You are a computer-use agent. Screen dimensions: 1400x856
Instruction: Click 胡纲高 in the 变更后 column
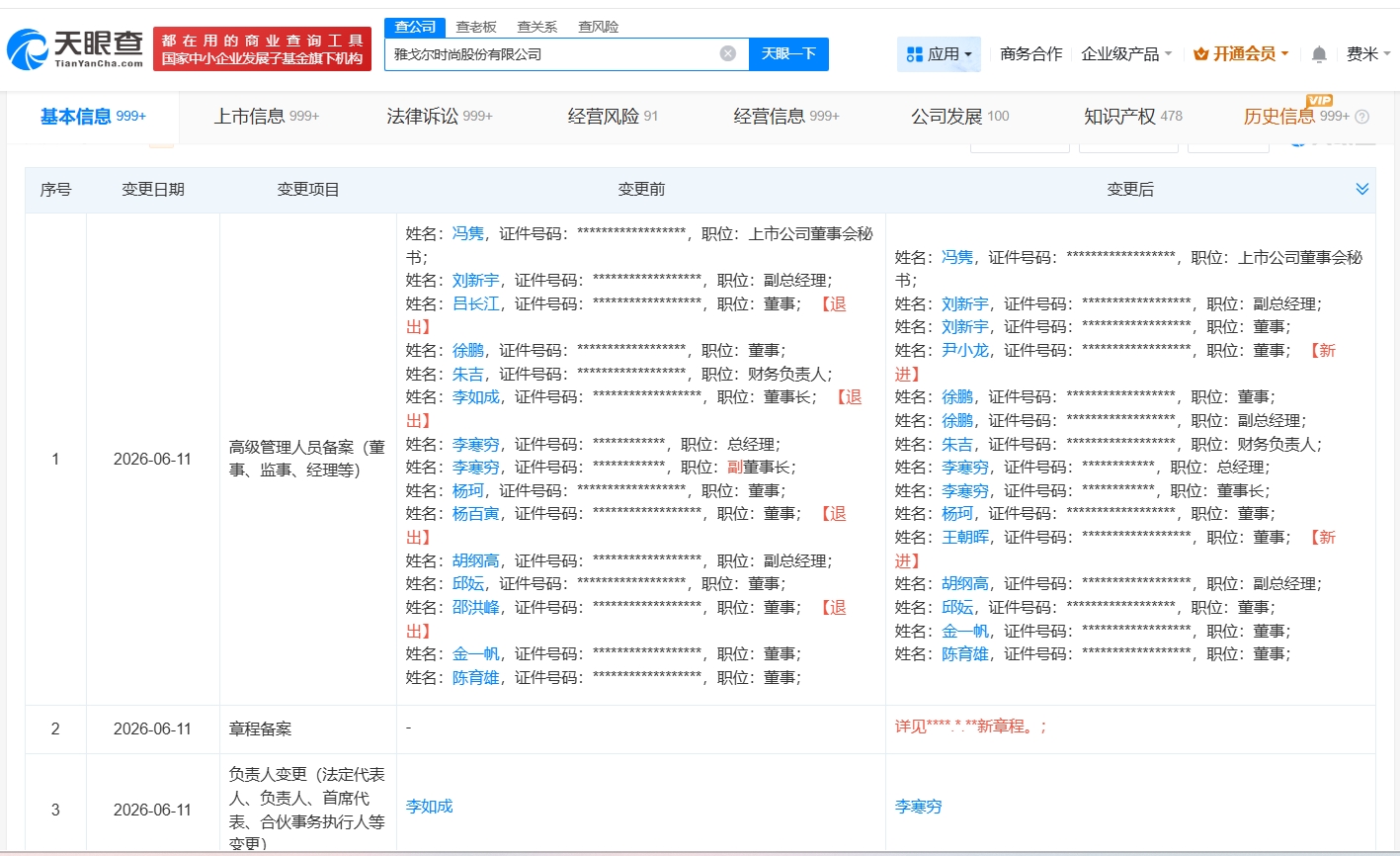tap(965, 583)
